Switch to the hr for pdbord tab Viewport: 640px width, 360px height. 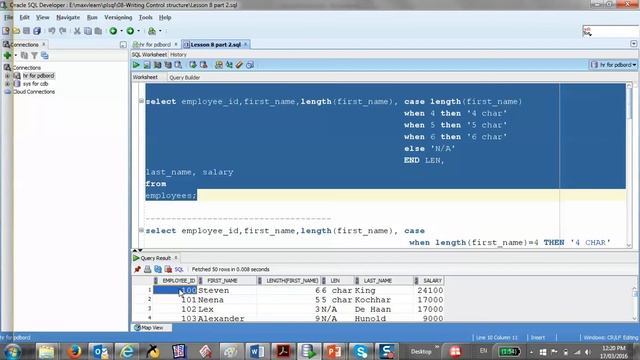click(x=155, y=44)
